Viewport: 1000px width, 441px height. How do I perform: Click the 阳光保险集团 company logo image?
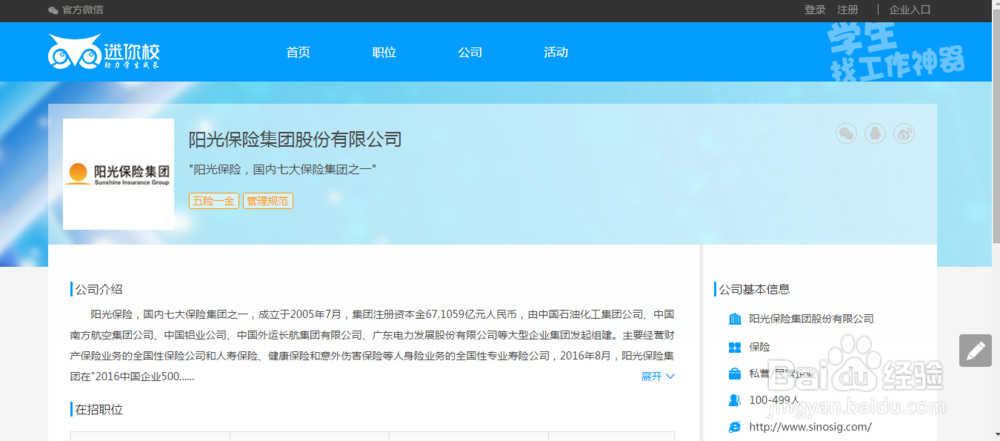tap(119, 174)
